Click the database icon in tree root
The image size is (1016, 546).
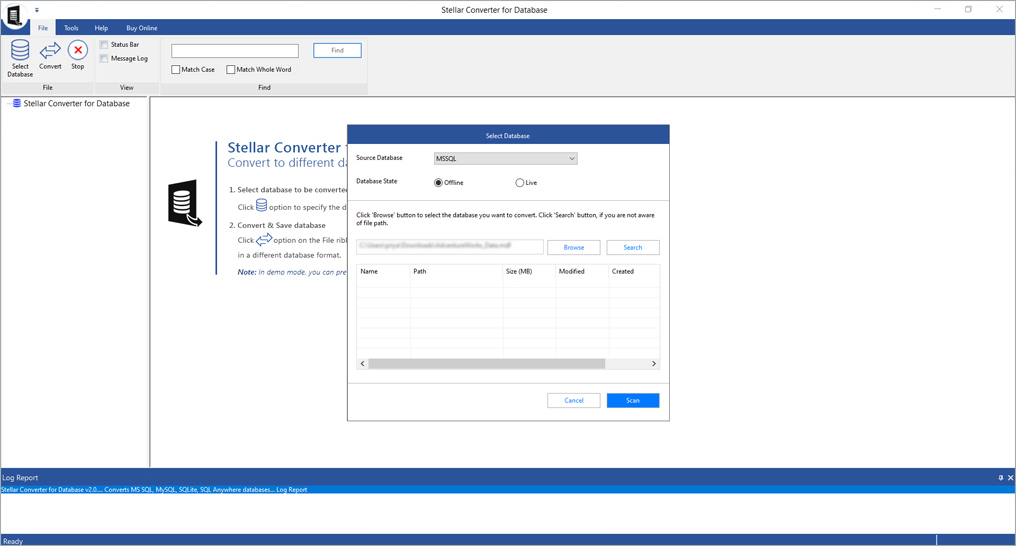tap(17, 103)
